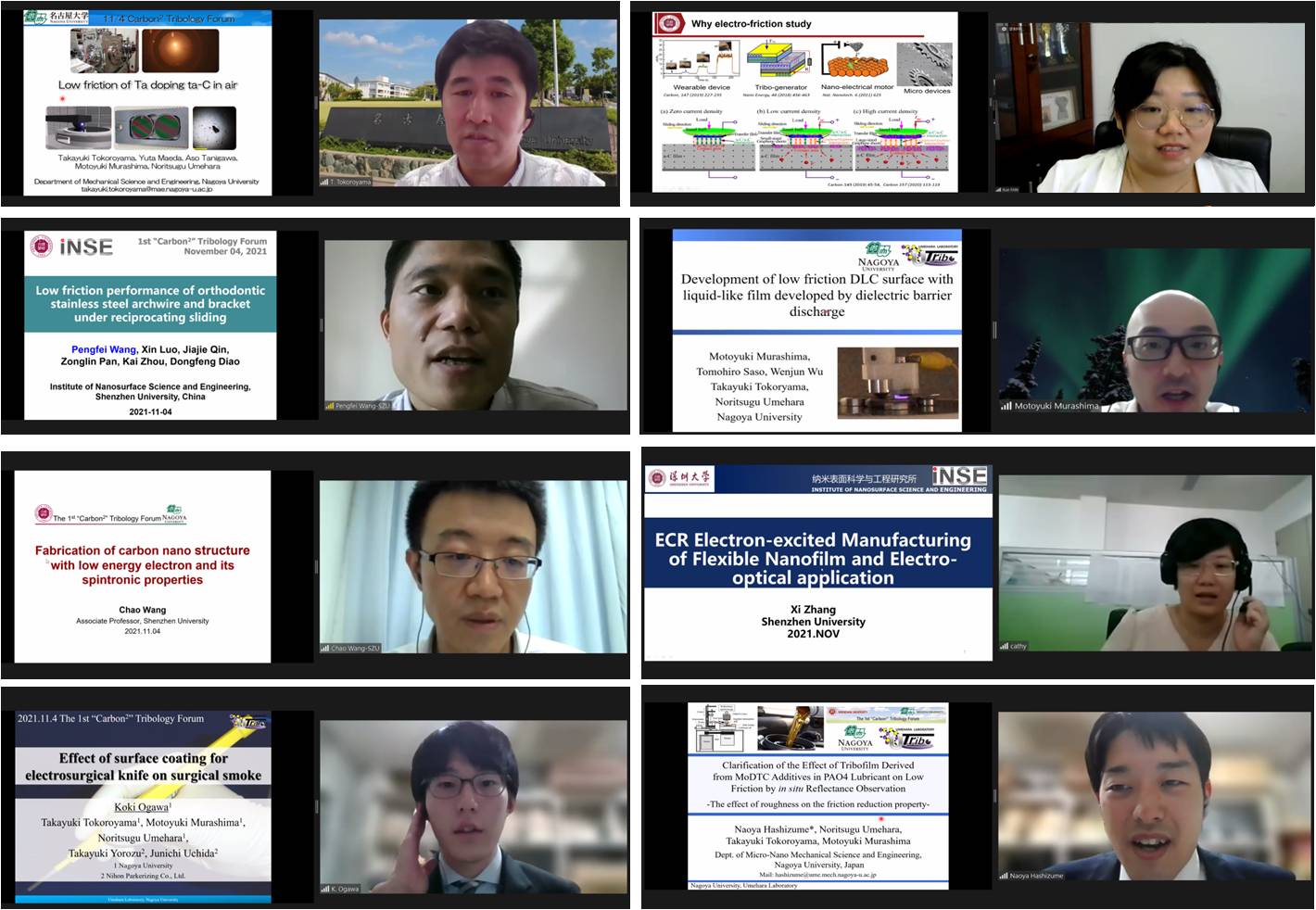Viewport: 1316px width, 910px height.
Task: Click signal icon next to Pengfei Wang-SZU label
Action: pos(329,406)
